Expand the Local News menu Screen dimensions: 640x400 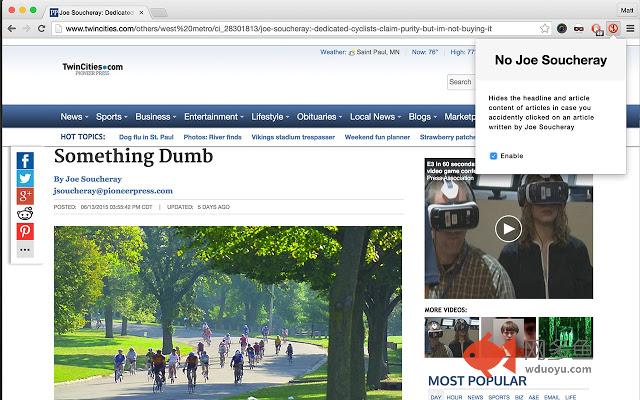point(376,117)
